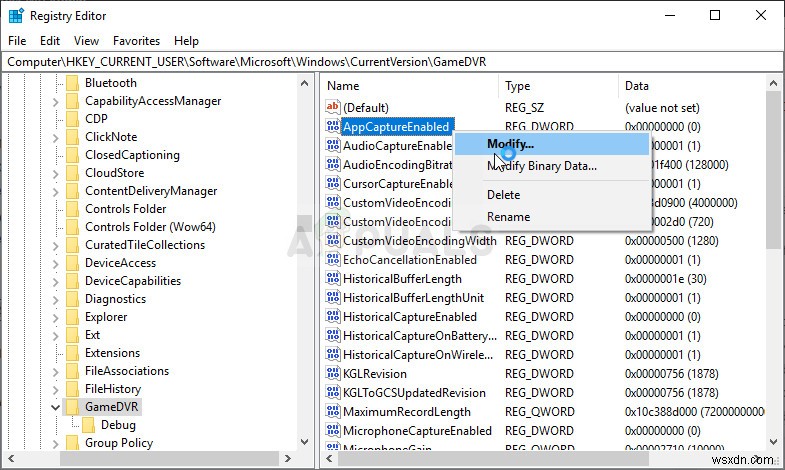Expand the CapabilityAccessManager key
The image size is (785, 470).
pyautogui.click(x=56, y=102)
